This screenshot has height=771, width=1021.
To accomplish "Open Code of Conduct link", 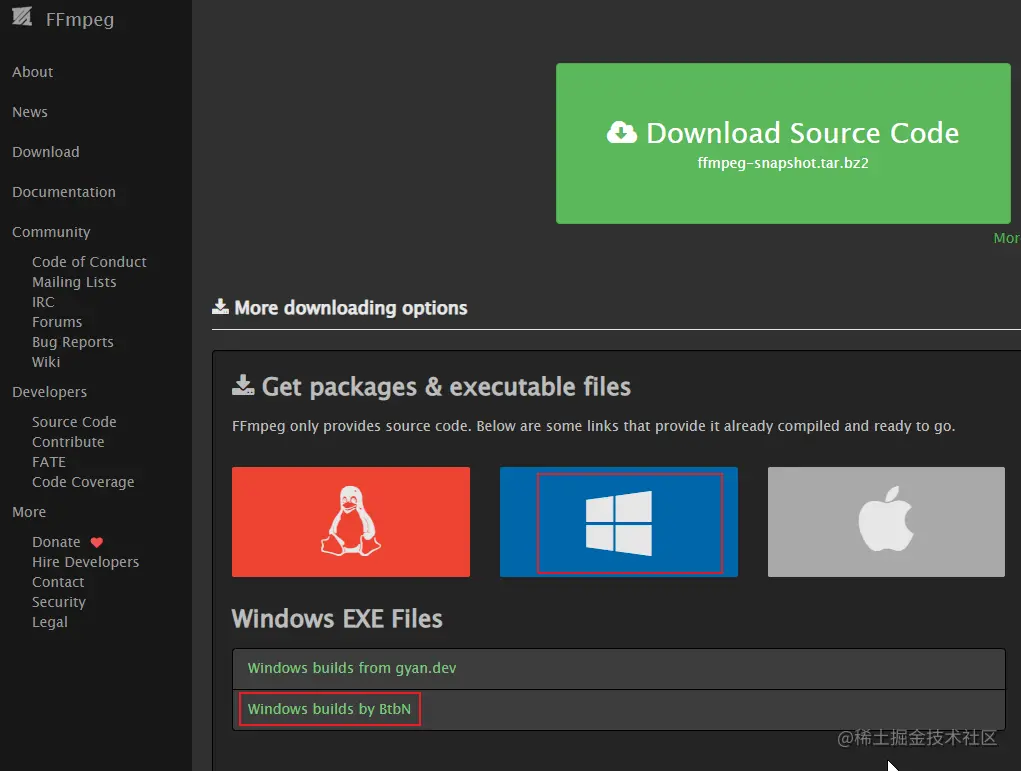I will pos(89,262).
